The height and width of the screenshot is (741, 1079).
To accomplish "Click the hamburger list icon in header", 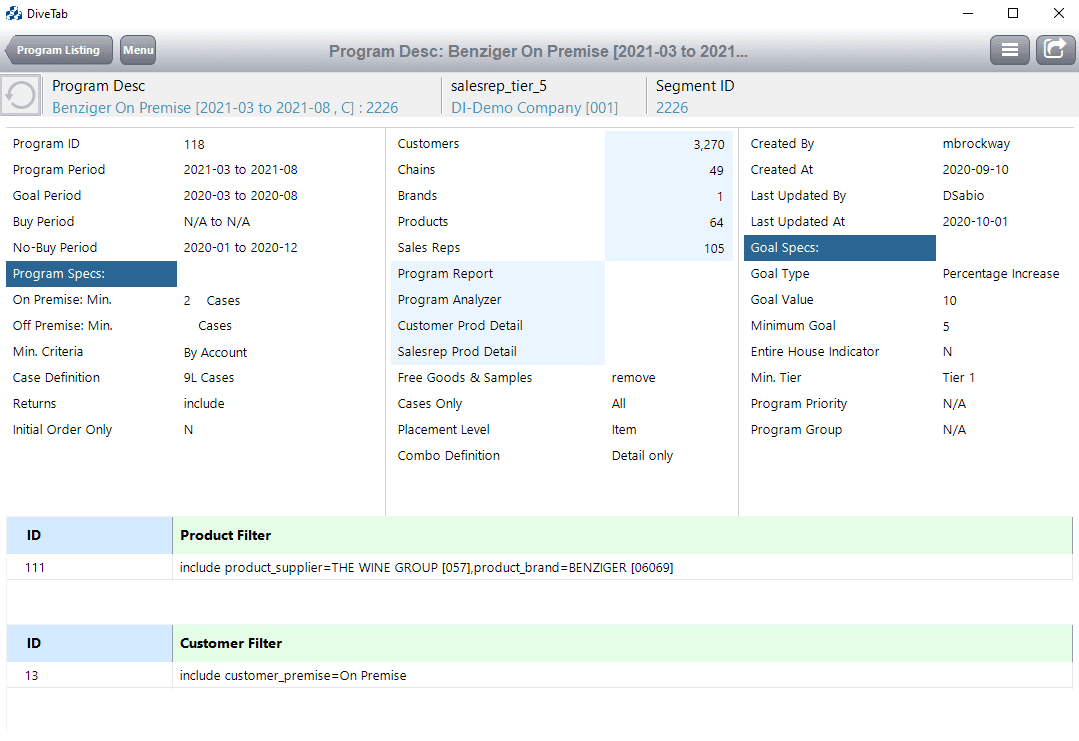I will (1009, 50).
